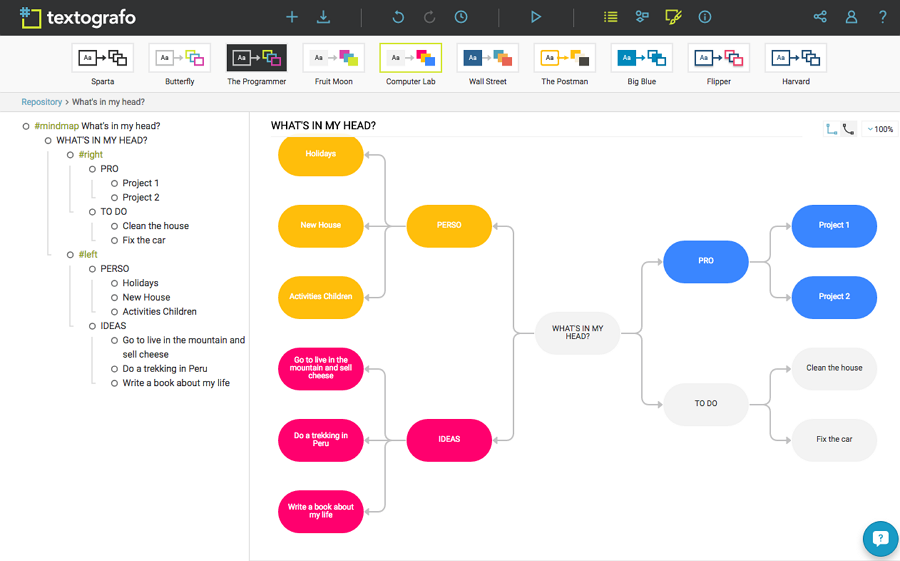Click the download icon in top toolbar
The width and height of the screenshot is (900, 561).
tap(323, 17)
